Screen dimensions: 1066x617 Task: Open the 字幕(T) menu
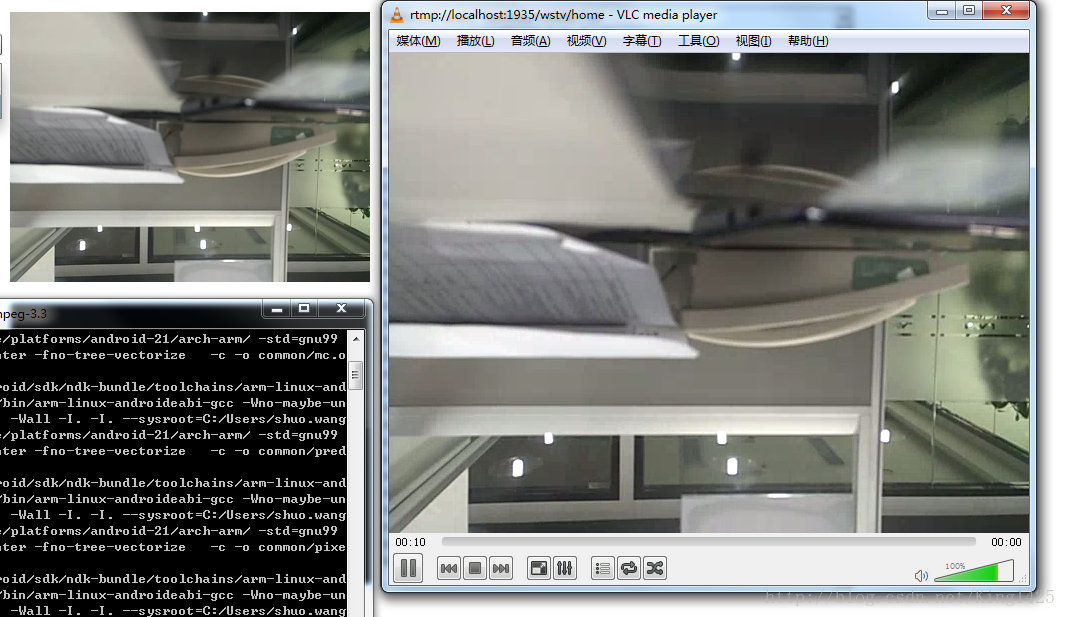coord(642,41)
